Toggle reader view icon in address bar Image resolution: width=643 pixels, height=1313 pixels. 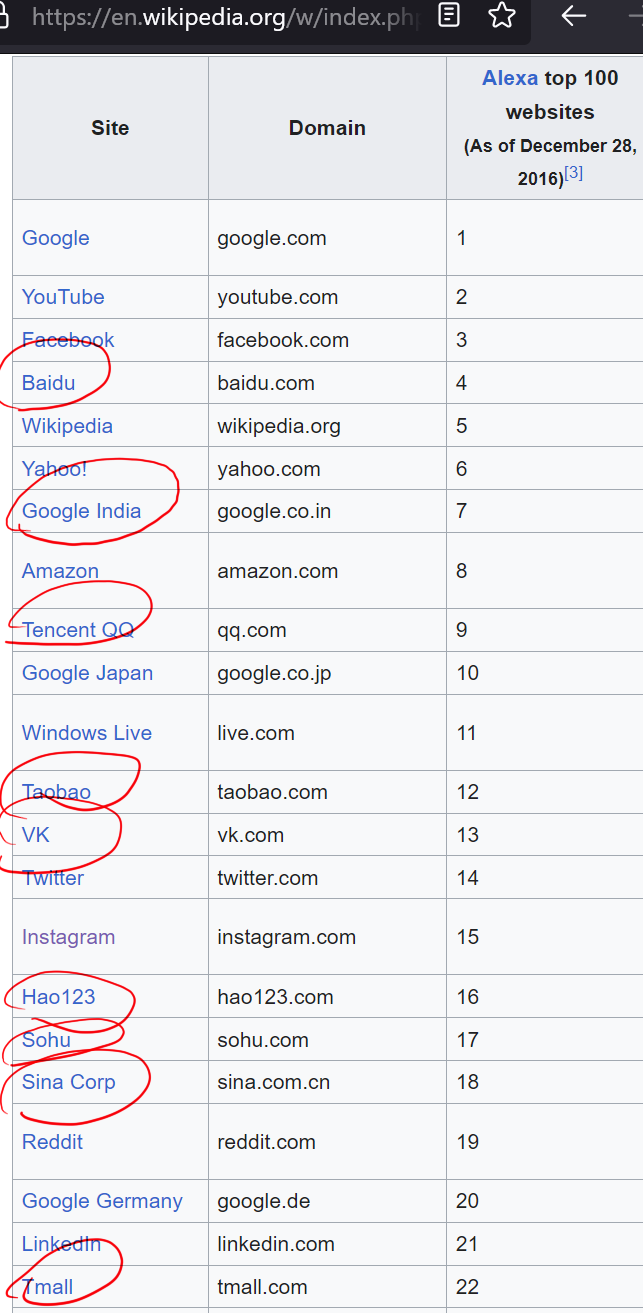click(450, 15)
